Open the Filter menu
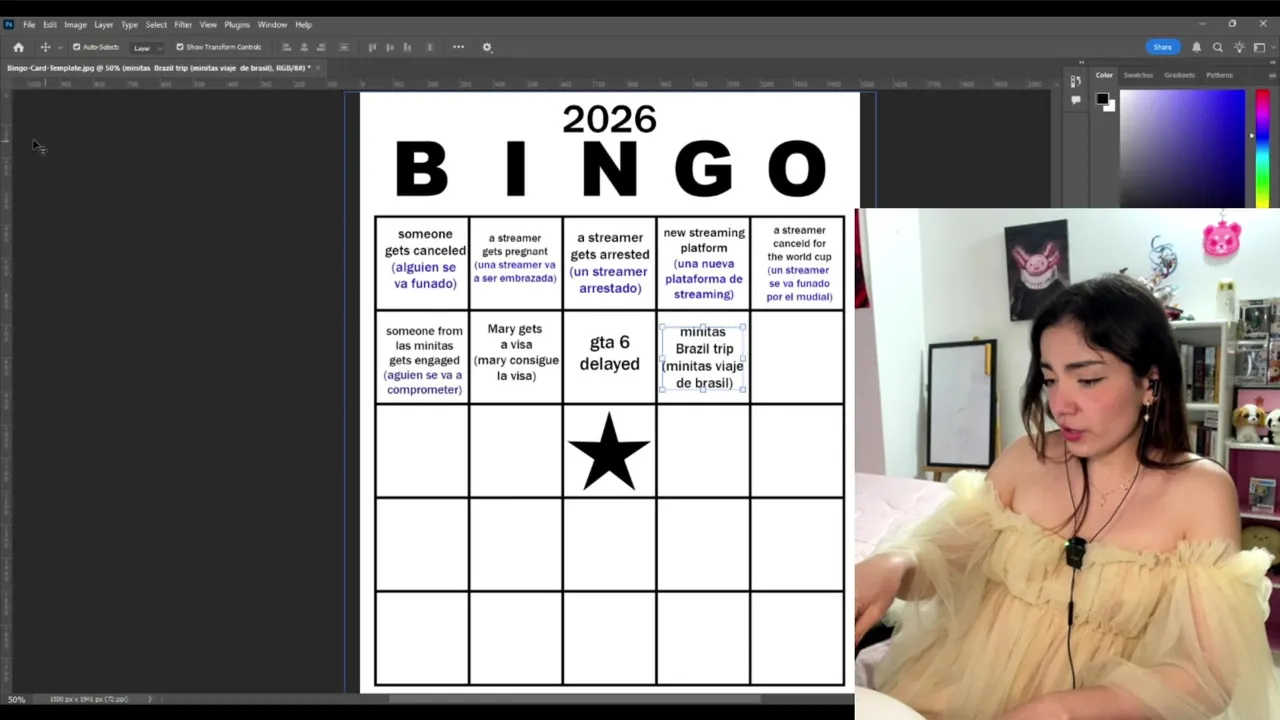 183,24
